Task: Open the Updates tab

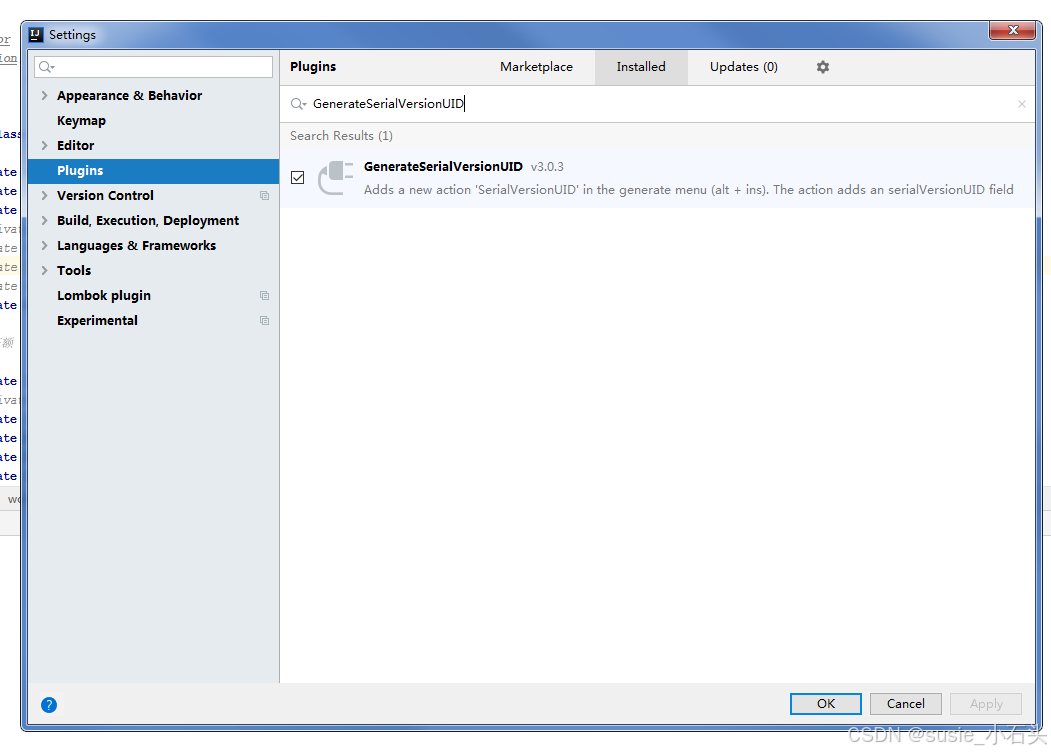Action: point(743,66)
